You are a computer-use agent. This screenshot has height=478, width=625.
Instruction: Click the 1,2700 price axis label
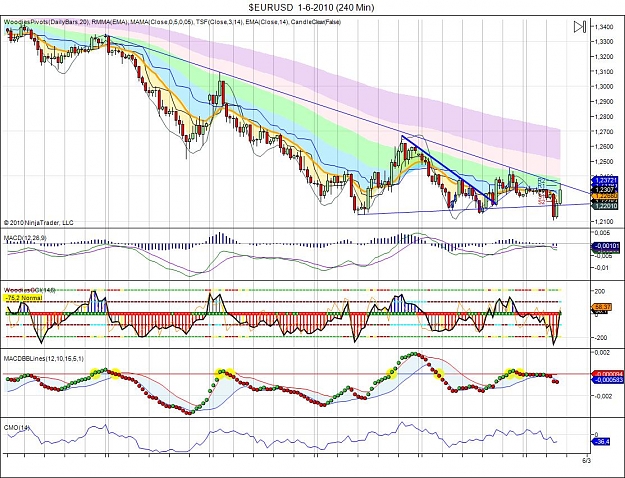click(604, 132)
